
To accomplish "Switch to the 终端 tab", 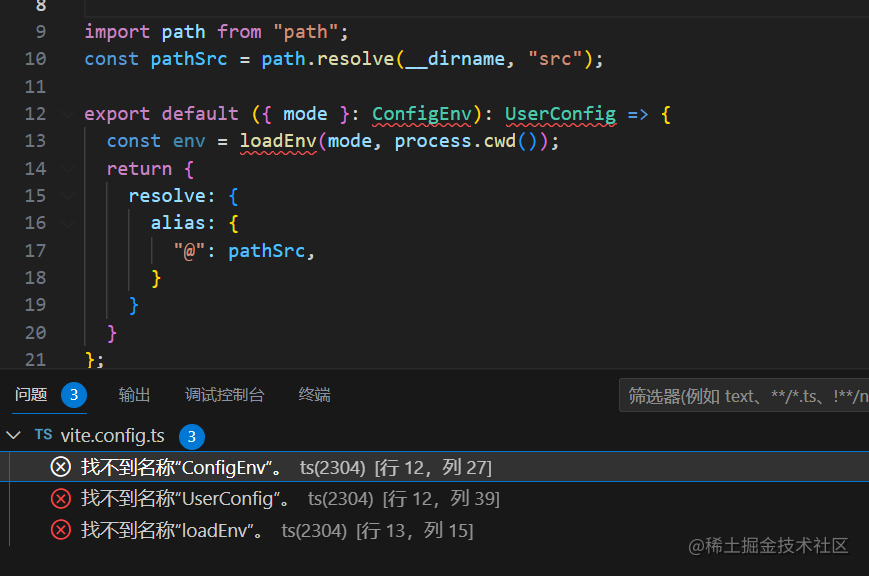I will 314,395.
